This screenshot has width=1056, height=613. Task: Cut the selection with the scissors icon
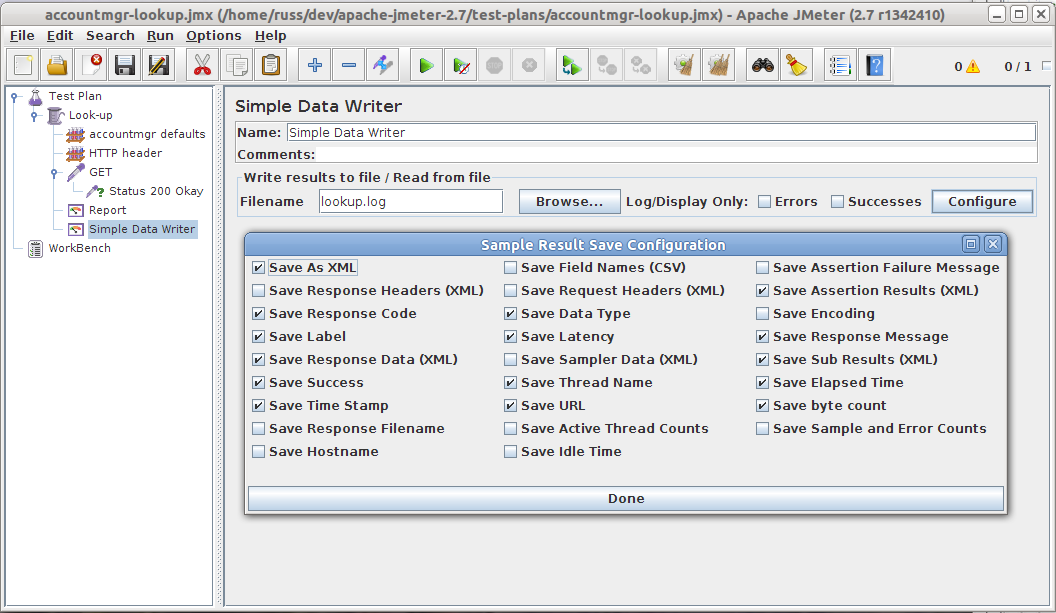[x=202, y=65]
